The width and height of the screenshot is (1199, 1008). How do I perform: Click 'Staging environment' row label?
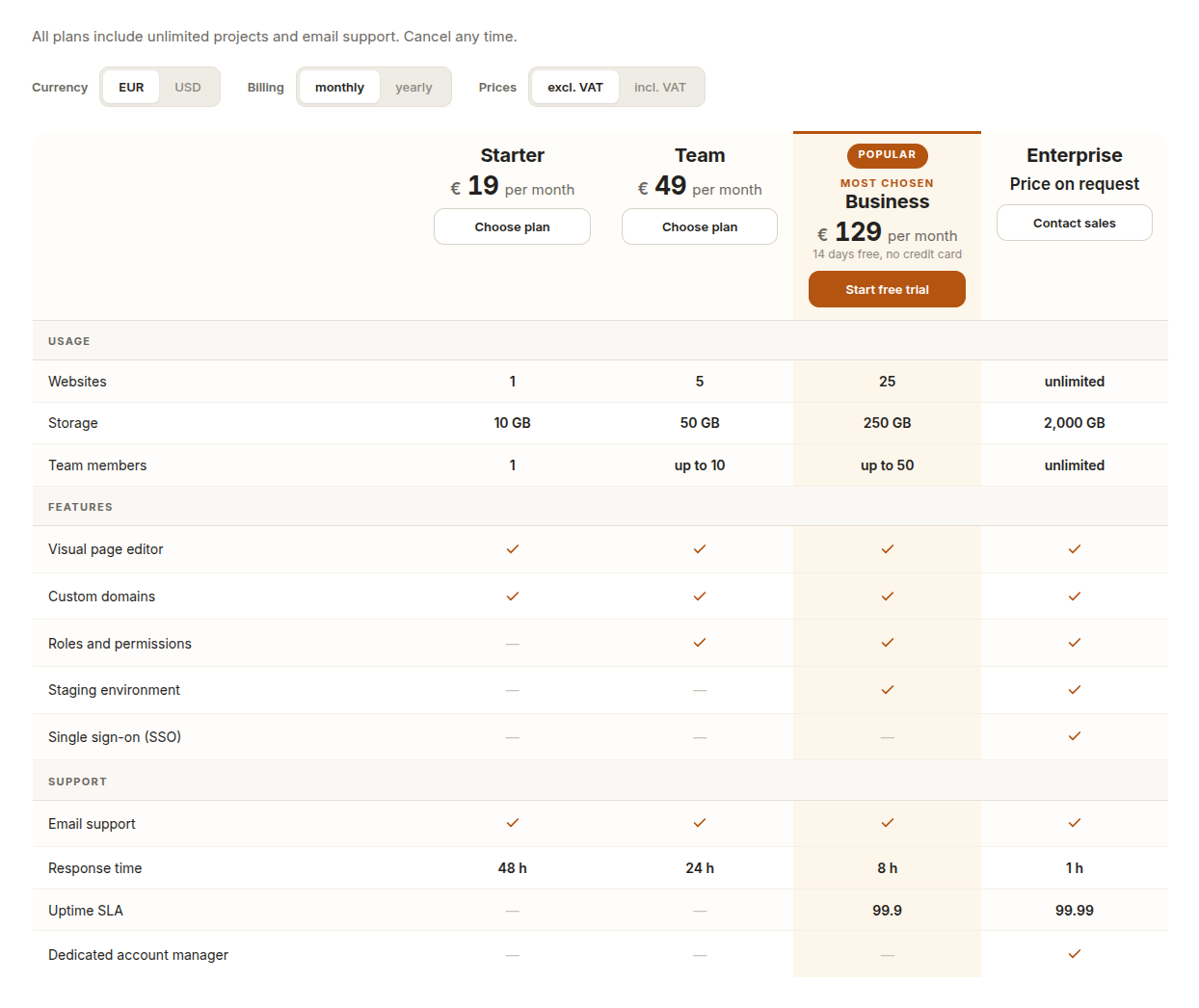point(114,690)
